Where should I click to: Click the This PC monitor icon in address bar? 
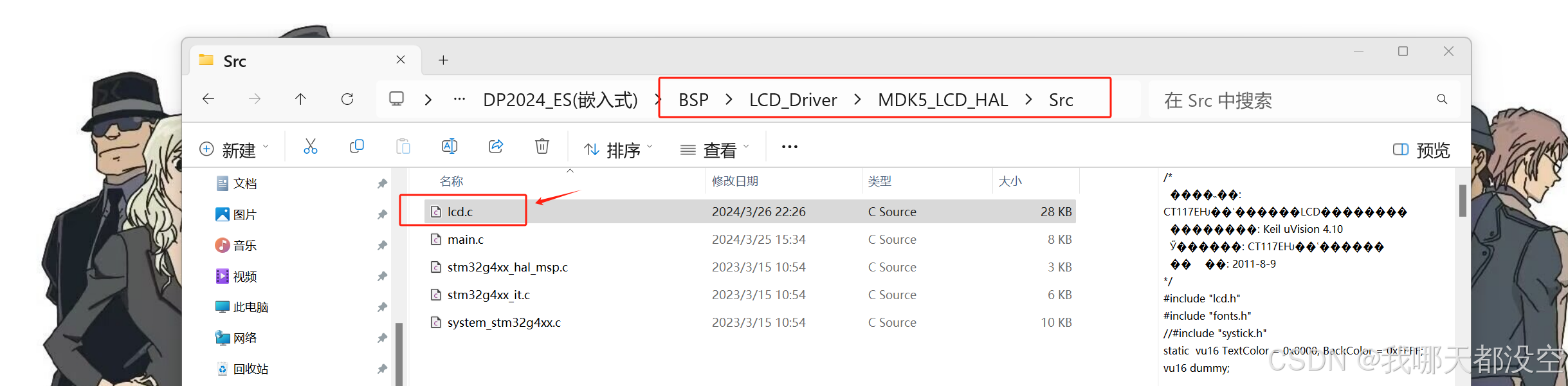[x=397, y=99]
